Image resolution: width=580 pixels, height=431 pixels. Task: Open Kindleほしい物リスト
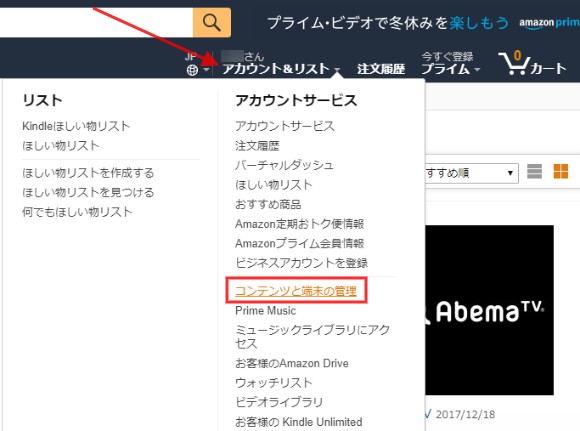click(76, 126)
